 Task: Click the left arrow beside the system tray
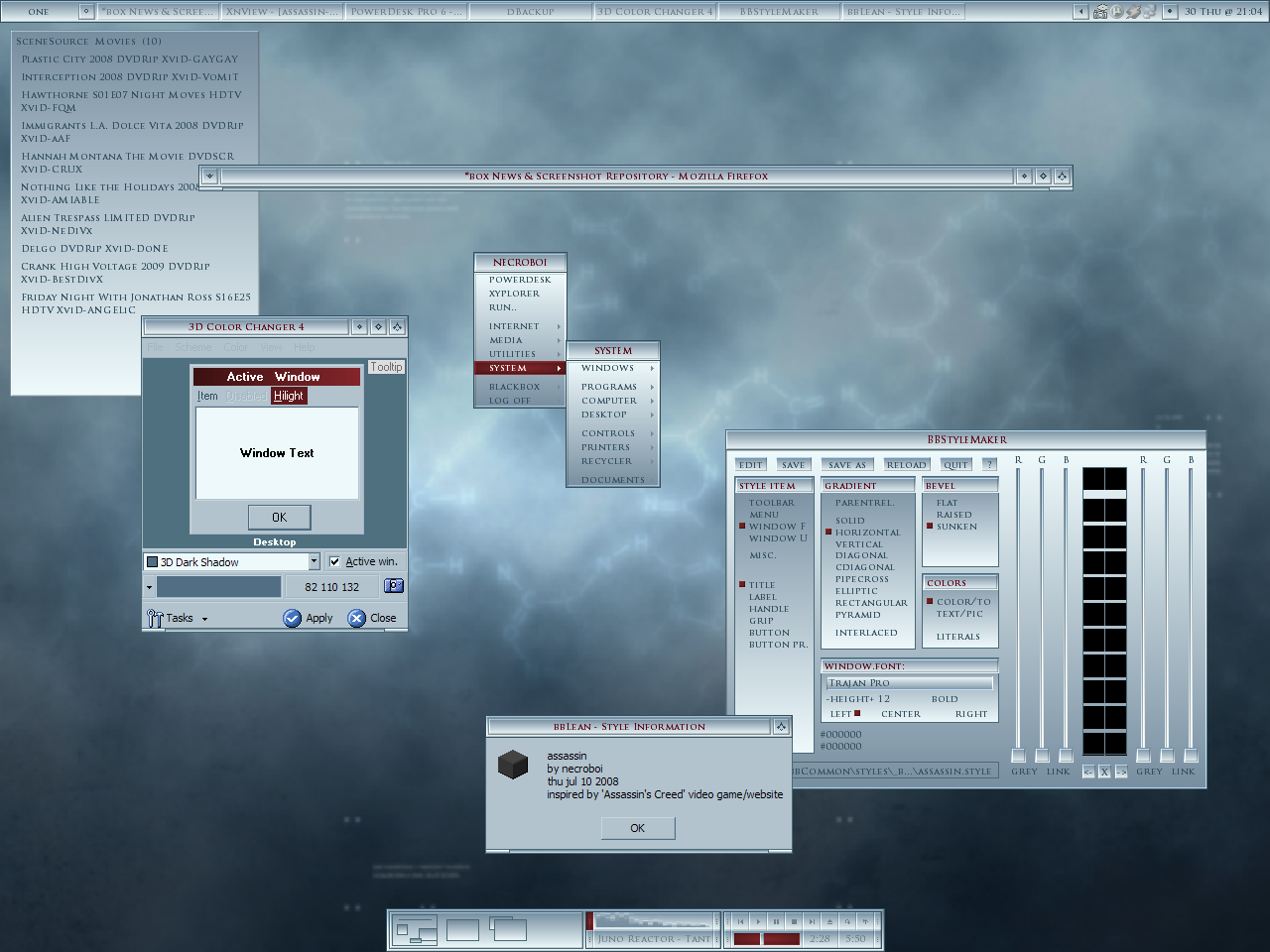pos(1080,12)
